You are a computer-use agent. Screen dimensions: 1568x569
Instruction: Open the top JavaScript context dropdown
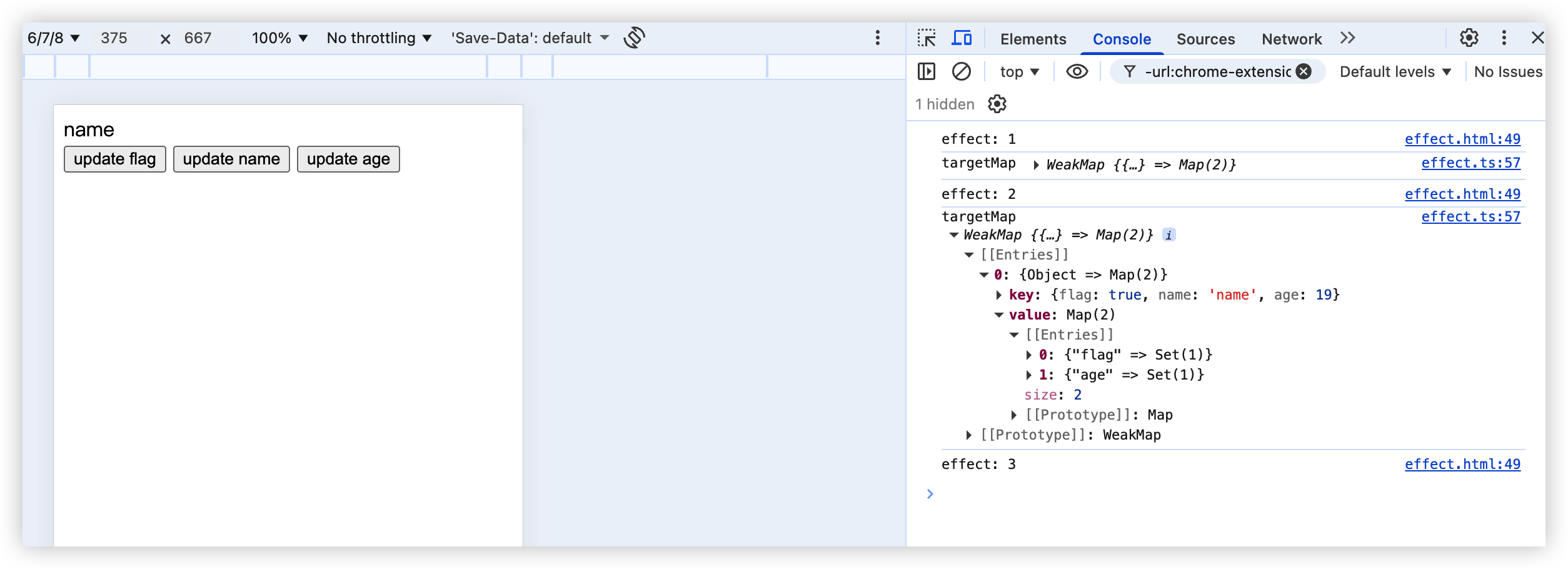pyautogui.click(x=1019, y=72)
